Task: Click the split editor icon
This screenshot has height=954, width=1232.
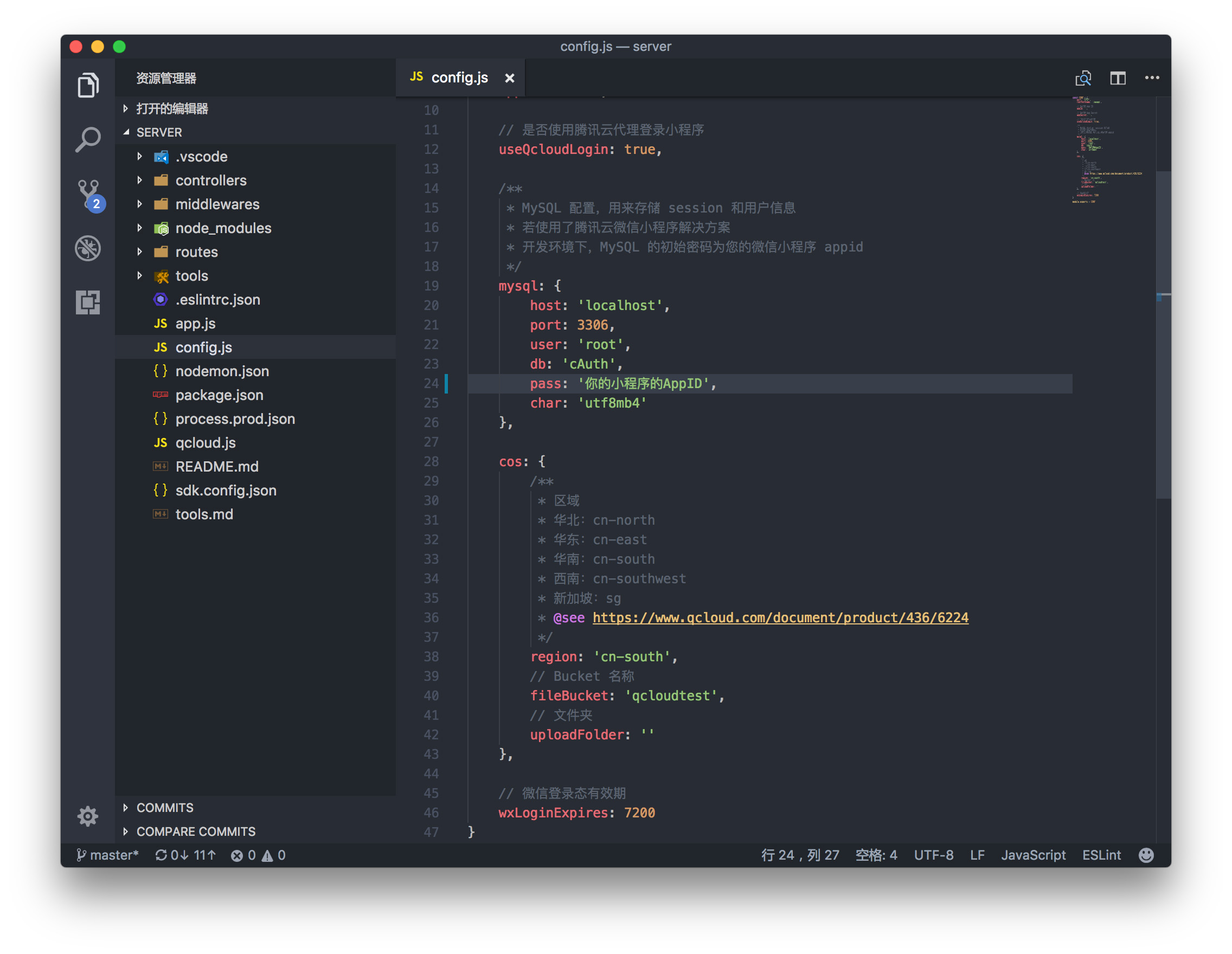Action: pos(1118,78)
